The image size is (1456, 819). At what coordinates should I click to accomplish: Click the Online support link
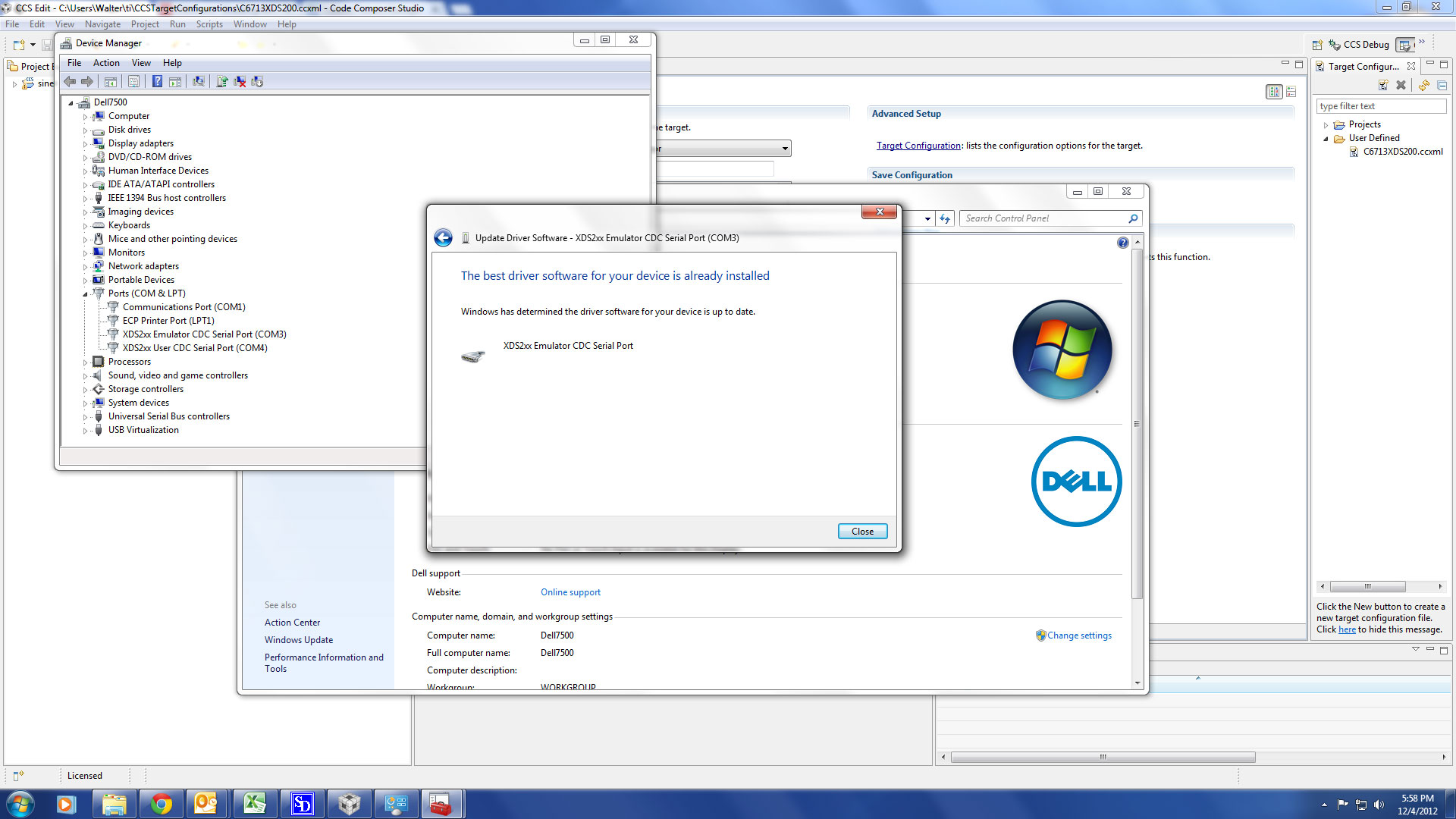[x=570, y=591]
